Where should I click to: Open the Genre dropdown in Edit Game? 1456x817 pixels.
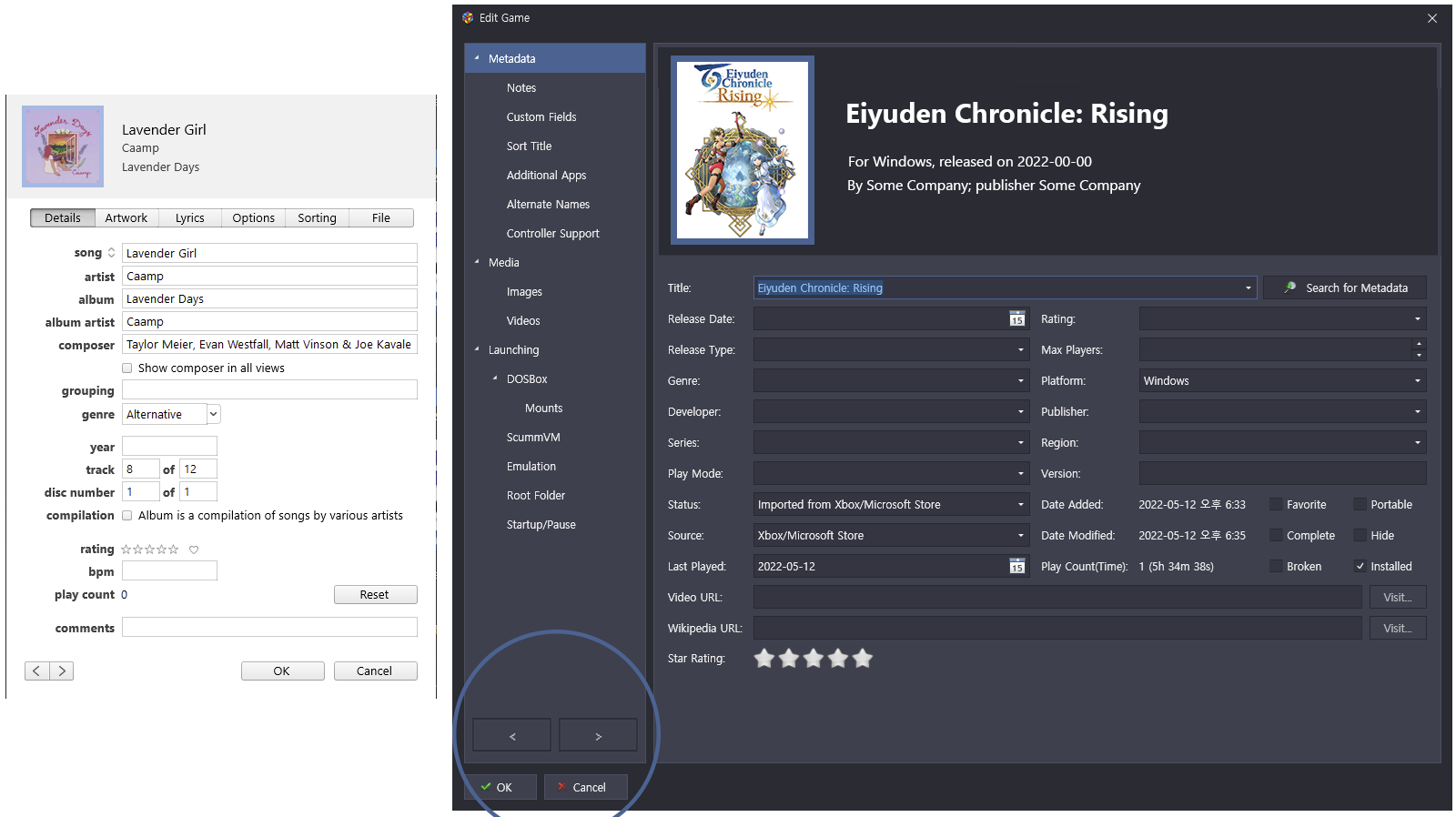tap(1020, 381)
